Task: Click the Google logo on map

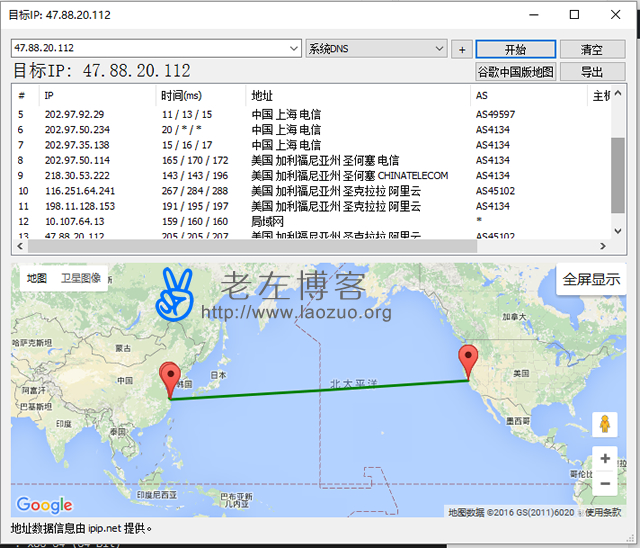Action: 45,505
